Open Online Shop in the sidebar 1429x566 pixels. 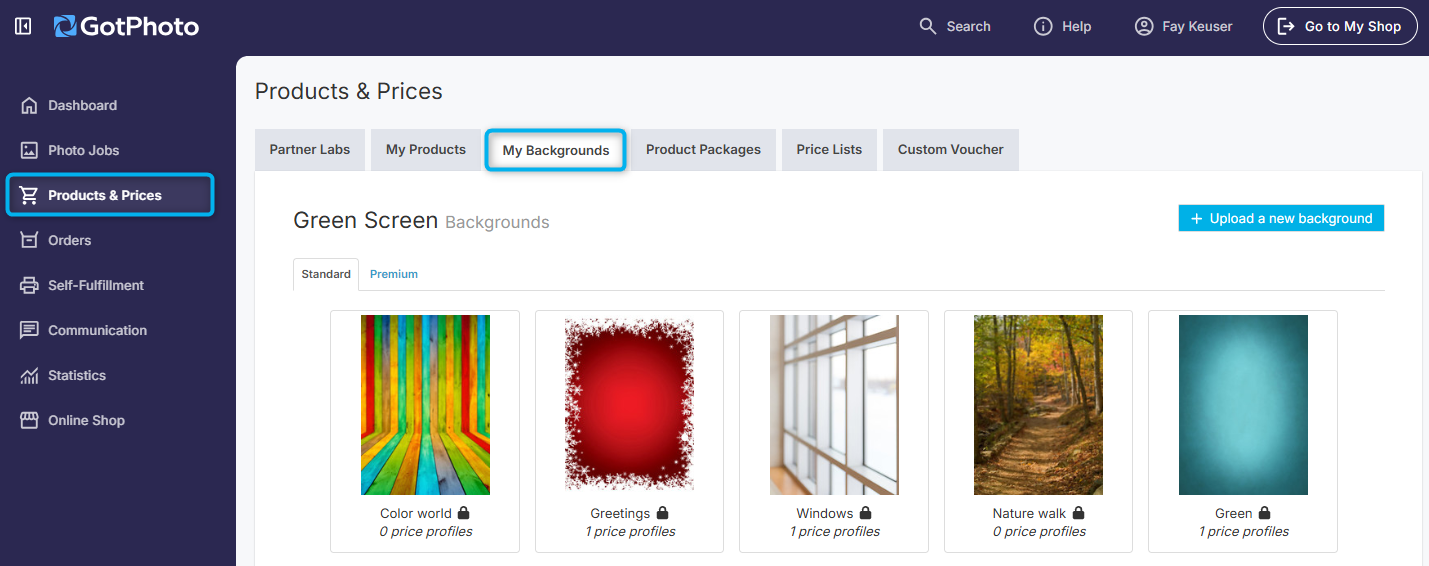[87, 420]
